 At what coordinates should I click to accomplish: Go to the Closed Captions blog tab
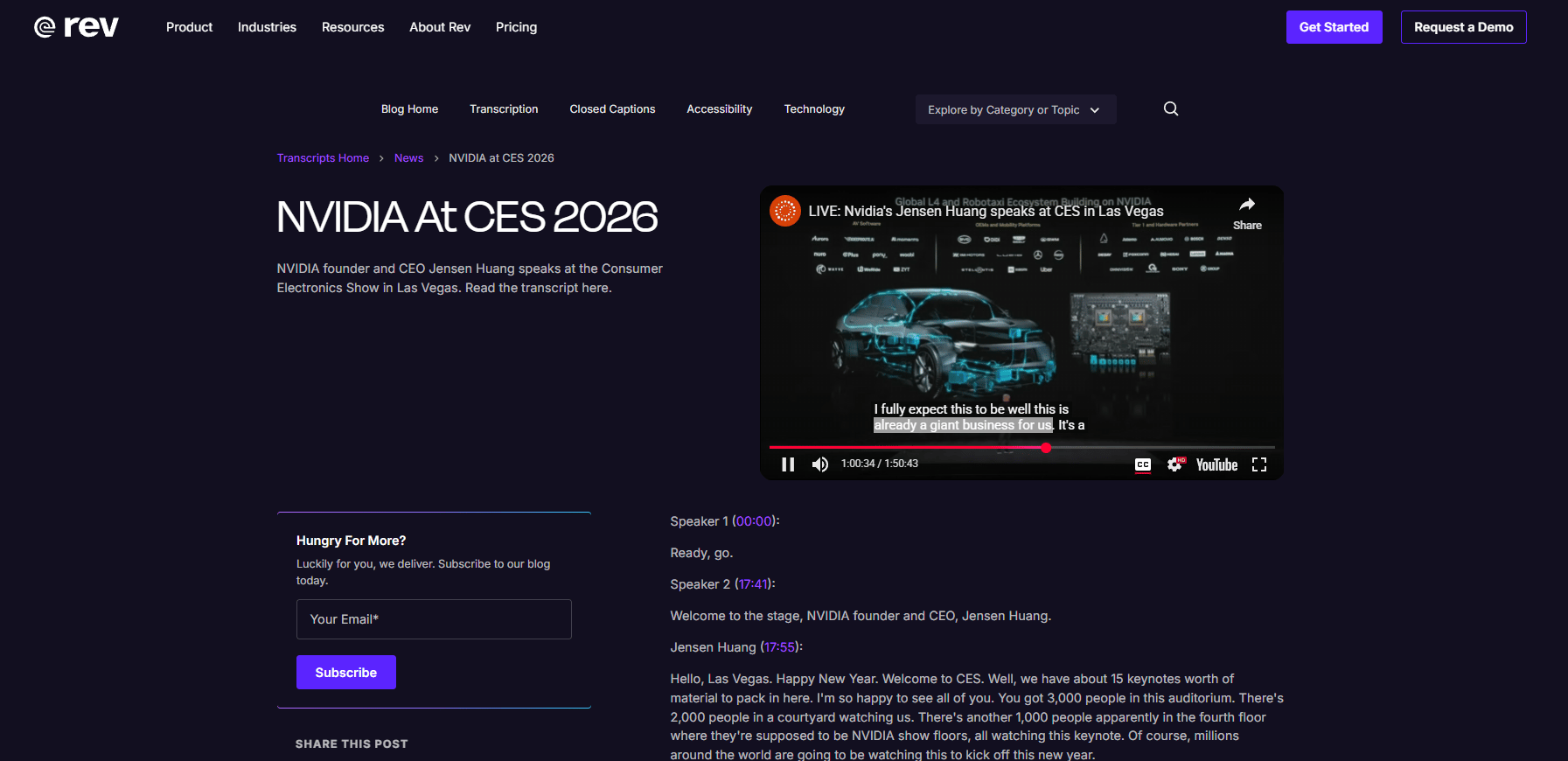(x=612, y=109)
